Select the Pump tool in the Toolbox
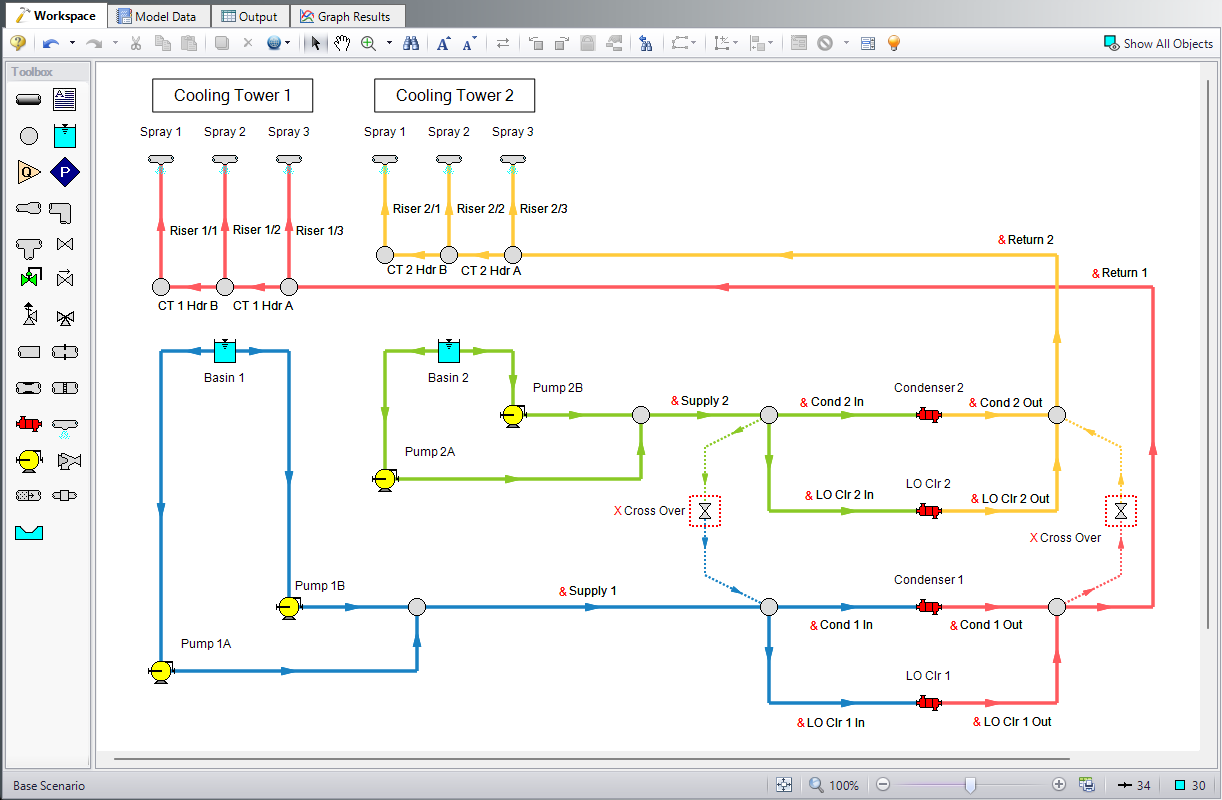This screenshot has height=800, width=1222. [28, 459]
